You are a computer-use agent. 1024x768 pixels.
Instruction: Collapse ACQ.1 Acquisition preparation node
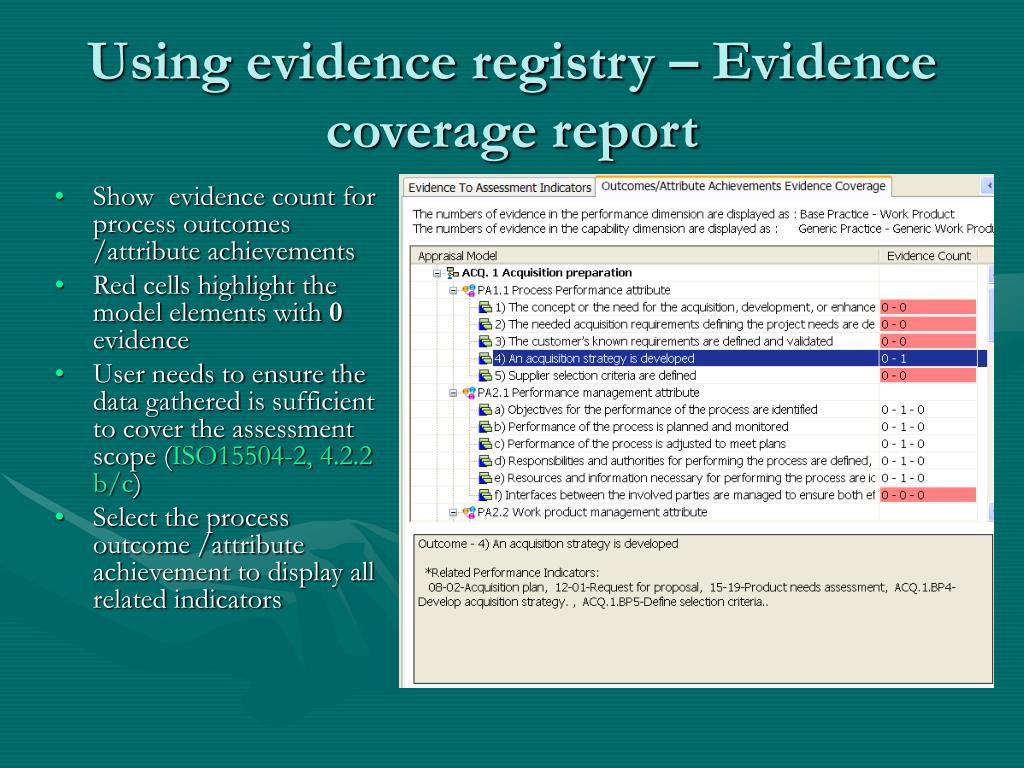437,273
